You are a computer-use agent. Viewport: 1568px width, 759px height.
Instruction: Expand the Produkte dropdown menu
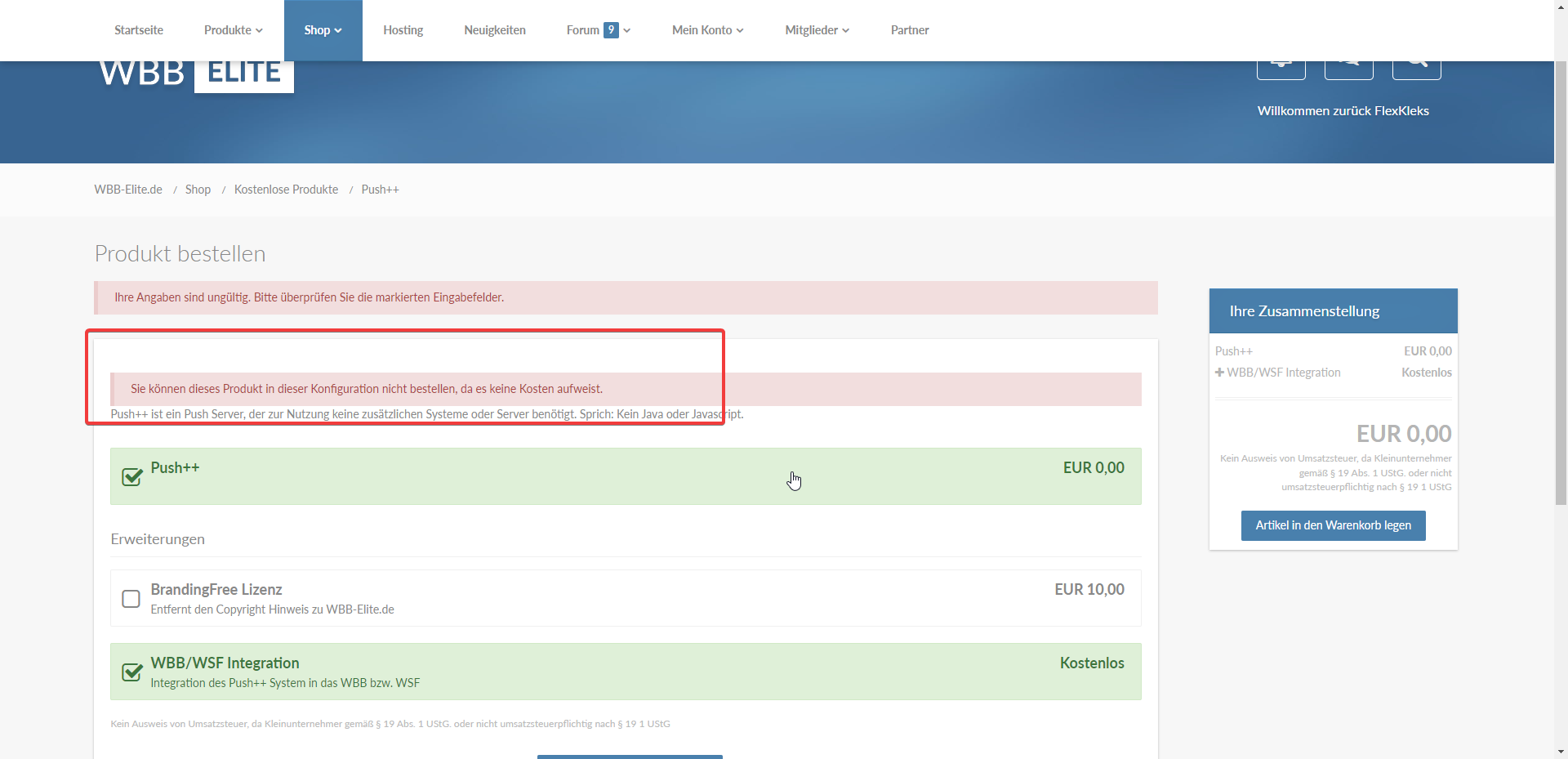[233, 30]
